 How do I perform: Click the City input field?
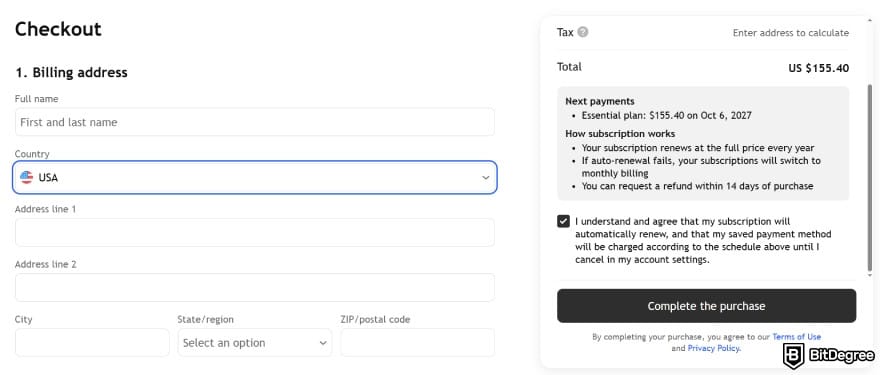92,342
